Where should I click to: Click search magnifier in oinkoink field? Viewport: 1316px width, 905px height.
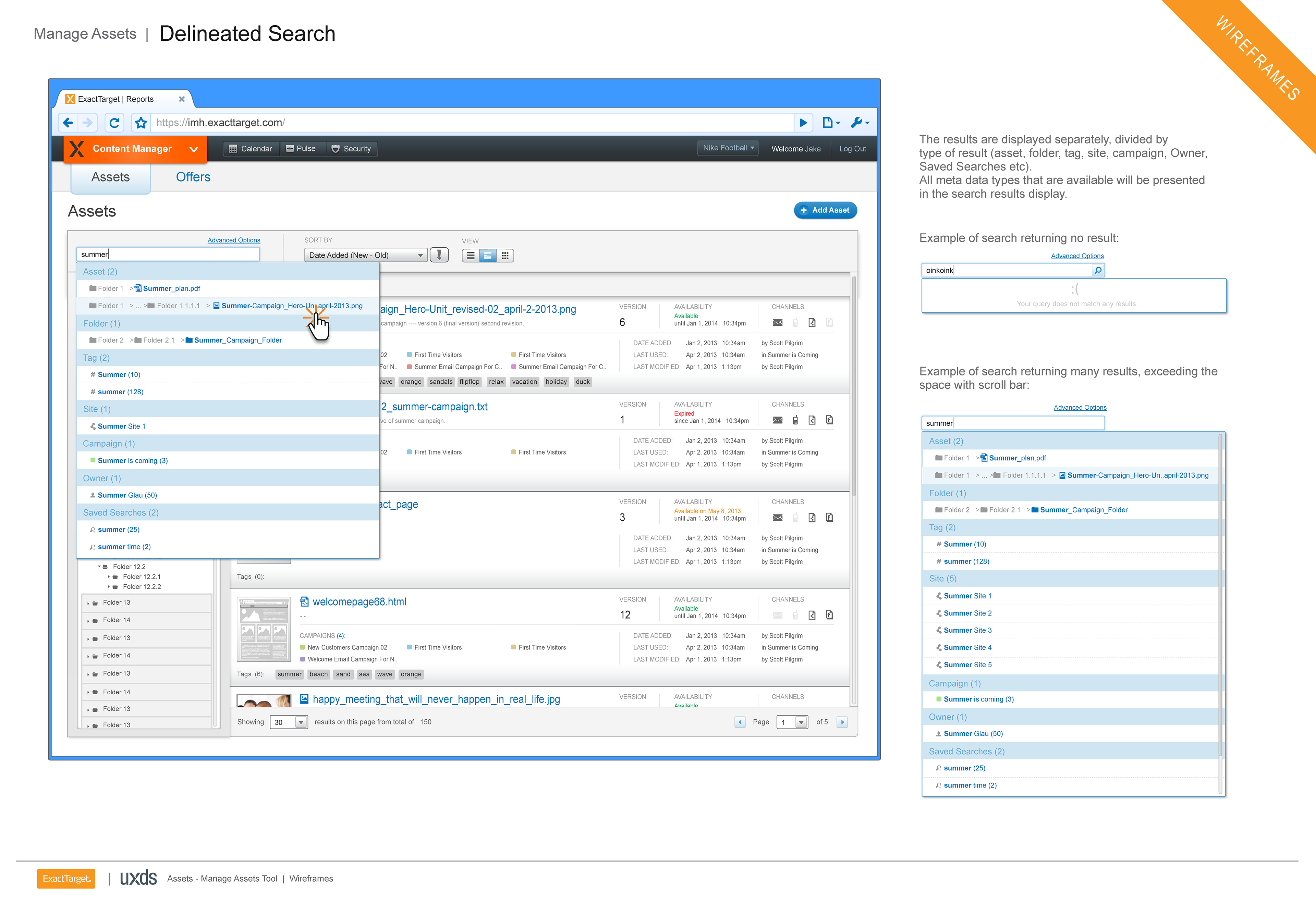1098,271
